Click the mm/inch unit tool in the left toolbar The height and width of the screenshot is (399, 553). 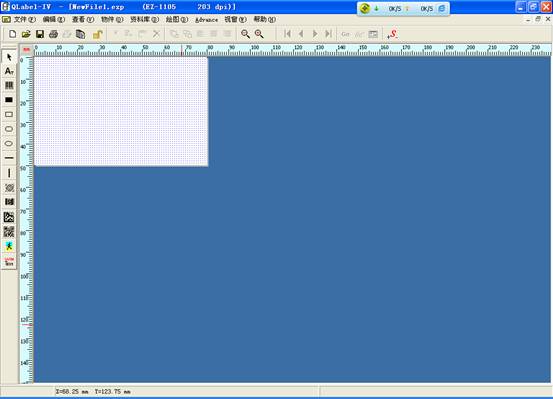pyautogui.click(x=9, y=261)
